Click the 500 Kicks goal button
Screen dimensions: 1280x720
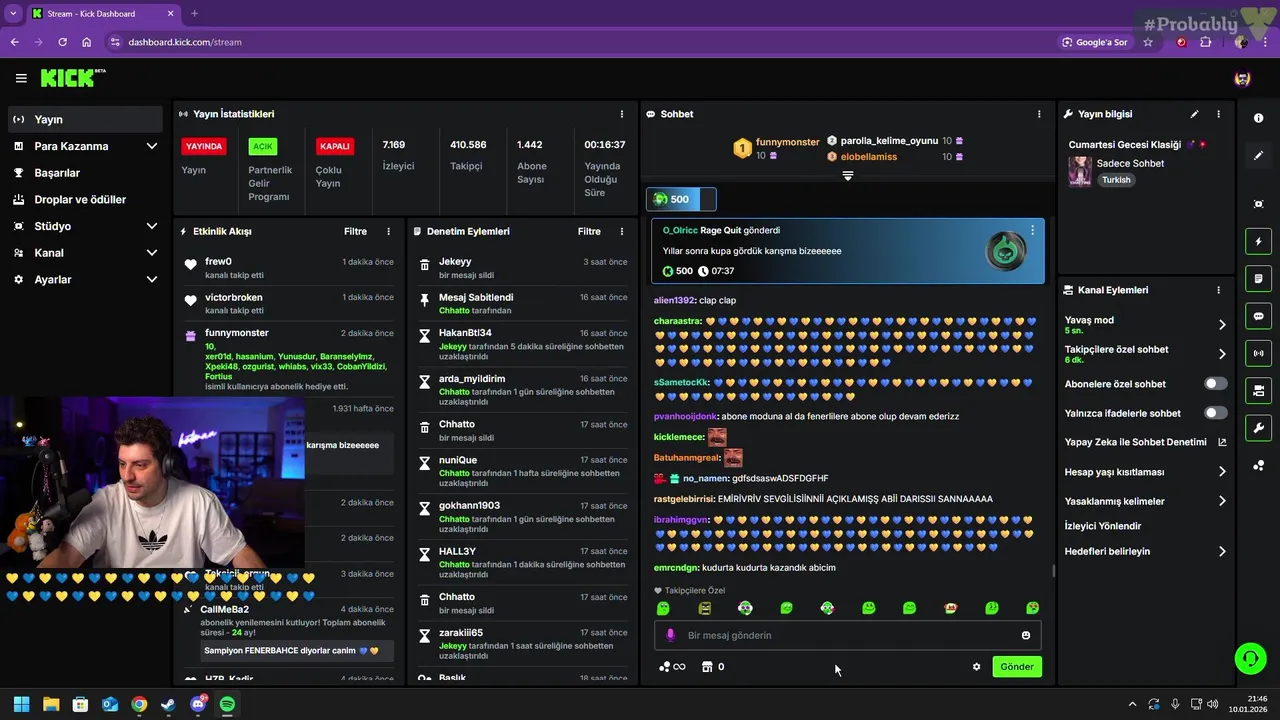pyautogui.click(x=681, y=199)
